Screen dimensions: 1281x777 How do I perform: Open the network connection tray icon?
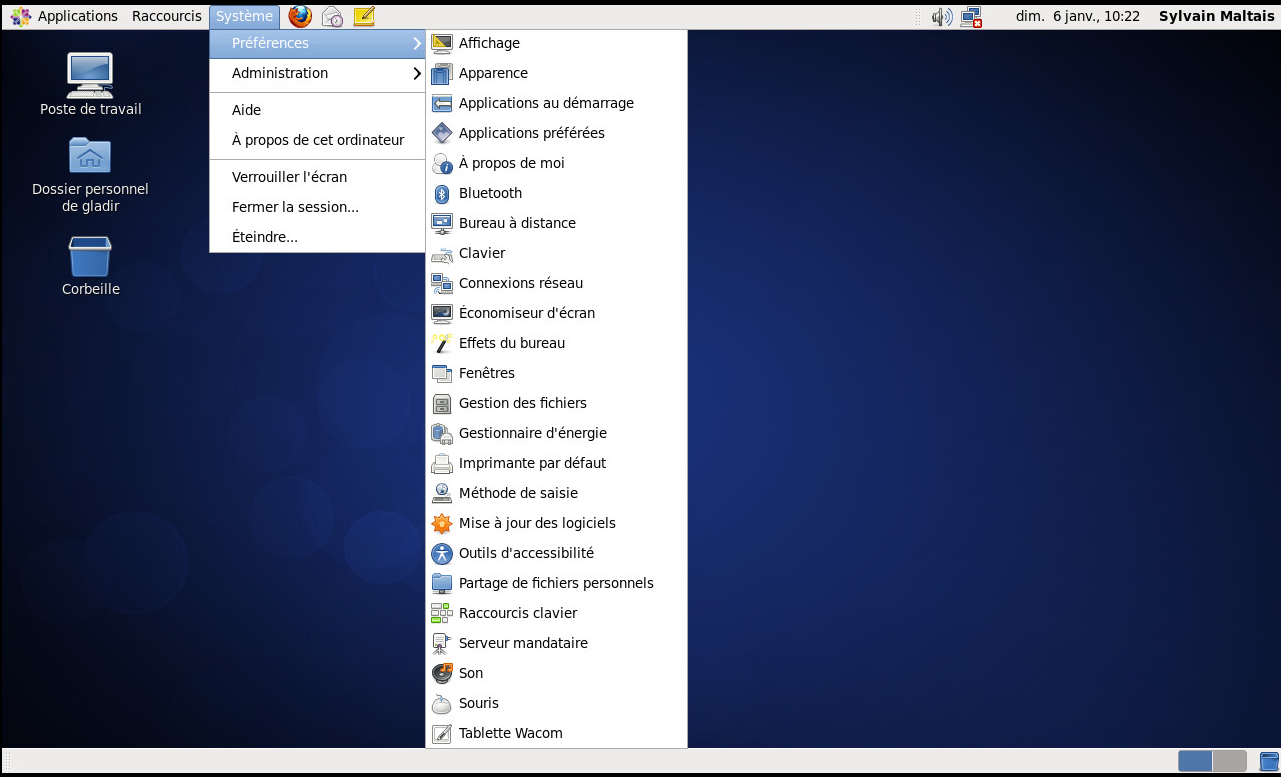click(x=971, y=16)
